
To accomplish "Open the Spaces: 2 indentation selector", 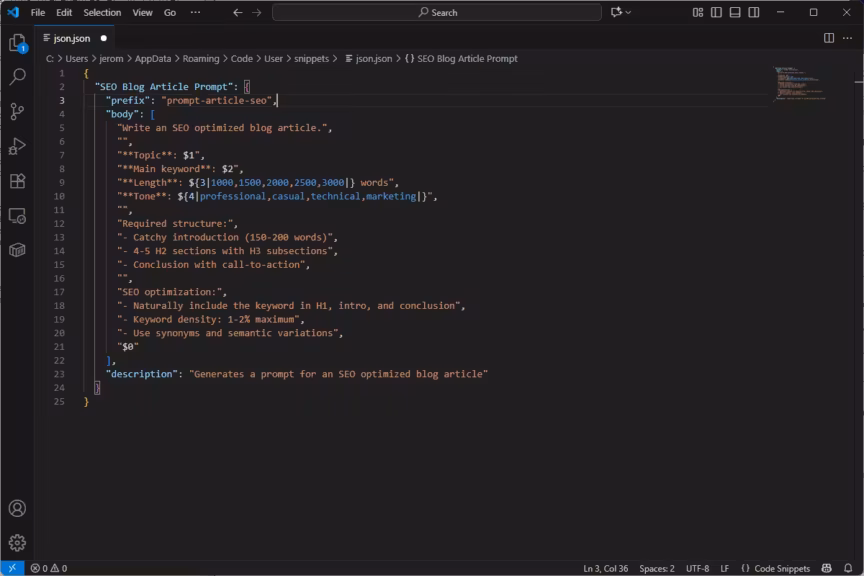I will pyautogui.click(x=657, y=568).
